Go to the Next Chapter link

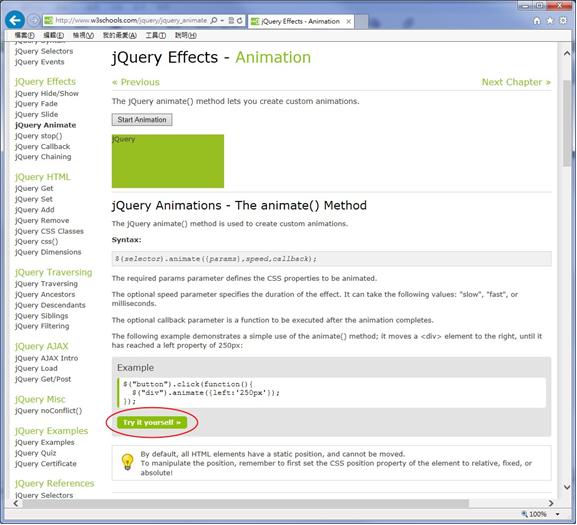point(516,82)
